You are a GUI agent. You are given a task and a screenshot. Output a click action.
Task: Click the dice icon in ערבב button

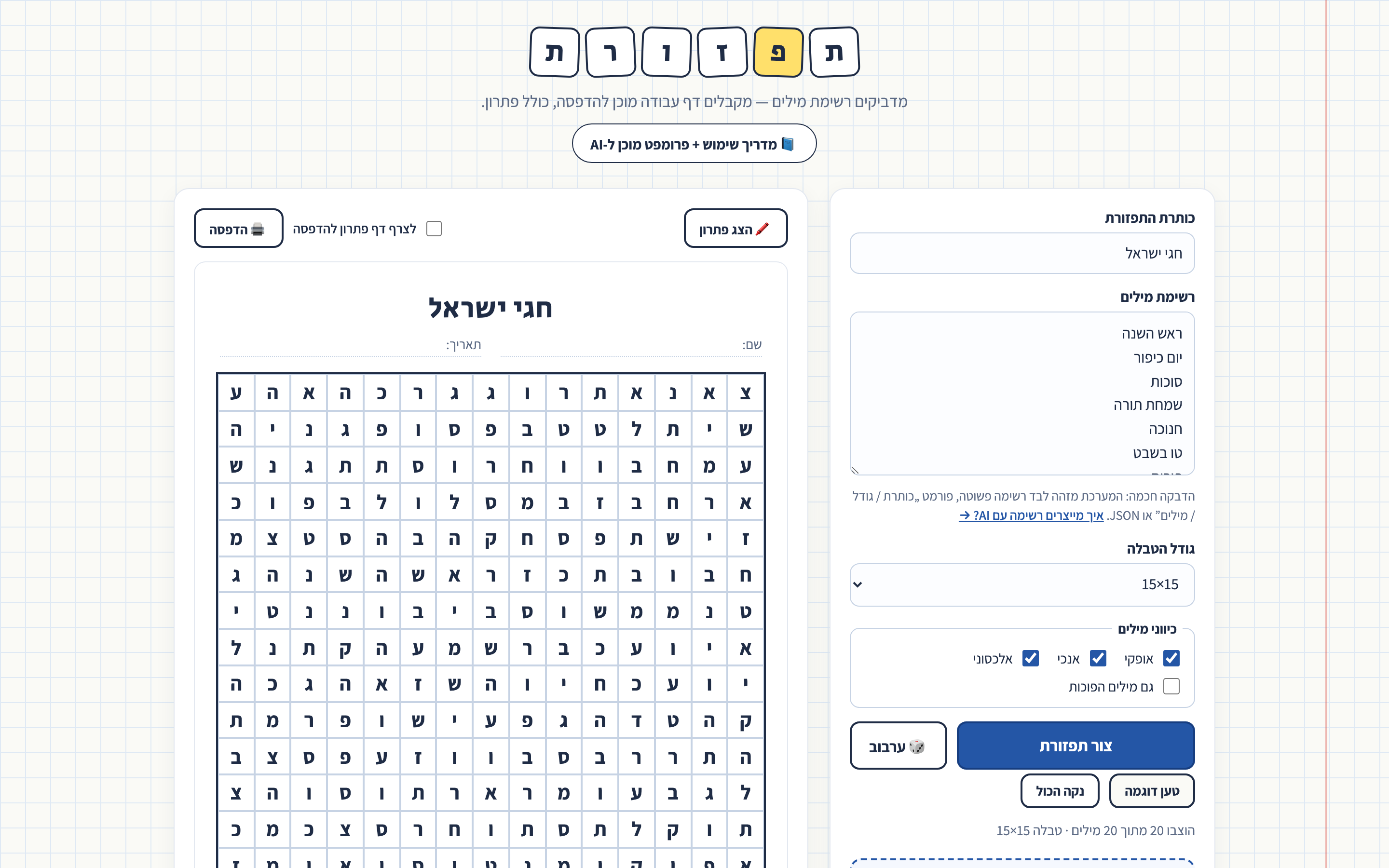(917, 746)
